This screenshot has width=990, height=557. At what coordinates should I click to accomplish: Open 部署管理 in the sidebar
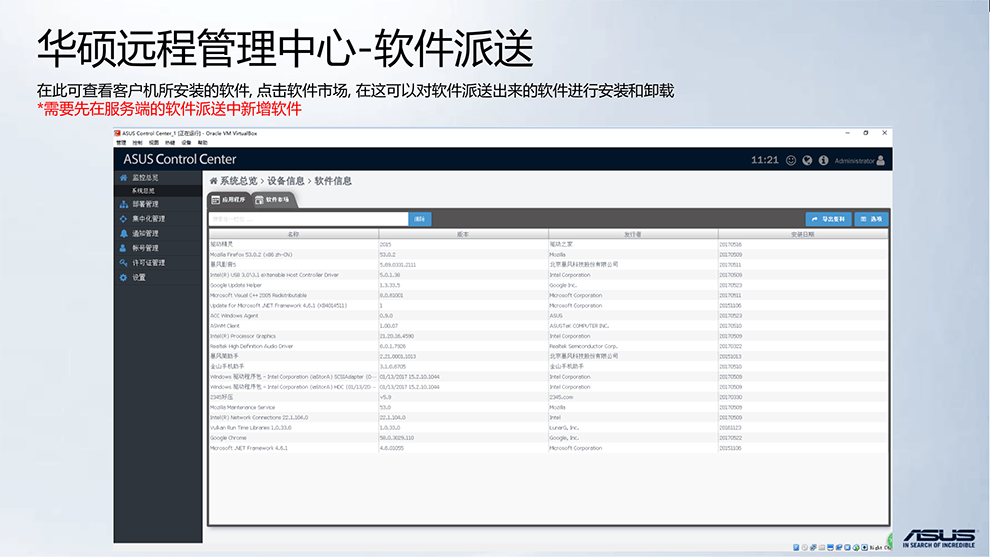coord(145,204)
